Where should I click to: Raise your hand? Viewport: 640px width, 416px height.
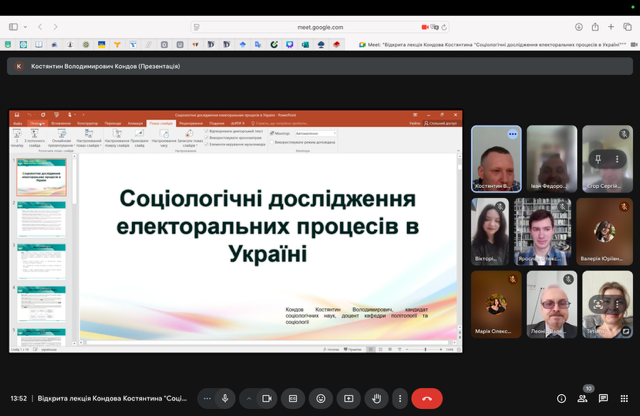(x=376, y=398)
